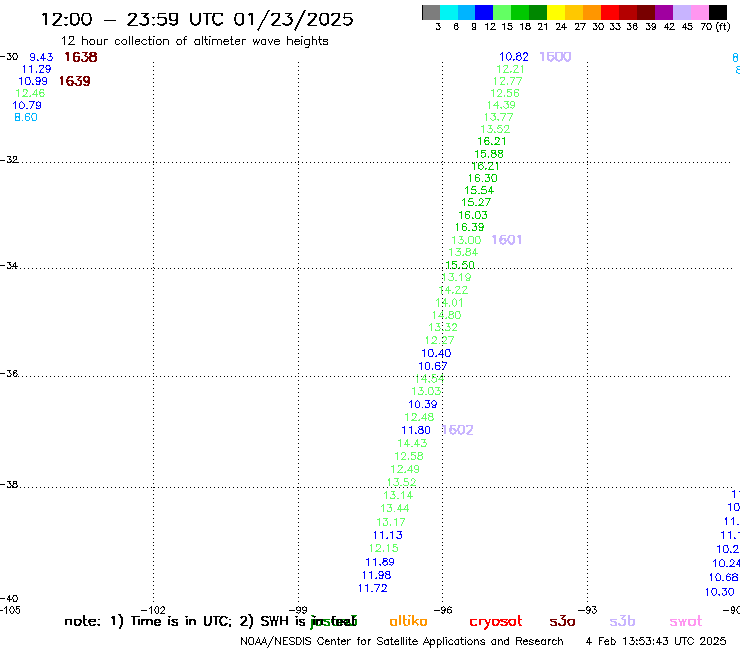The width and height of the screenshot is (740, 650).
Task: Click the s3a time marker '1639'
Action: point(75,81)
